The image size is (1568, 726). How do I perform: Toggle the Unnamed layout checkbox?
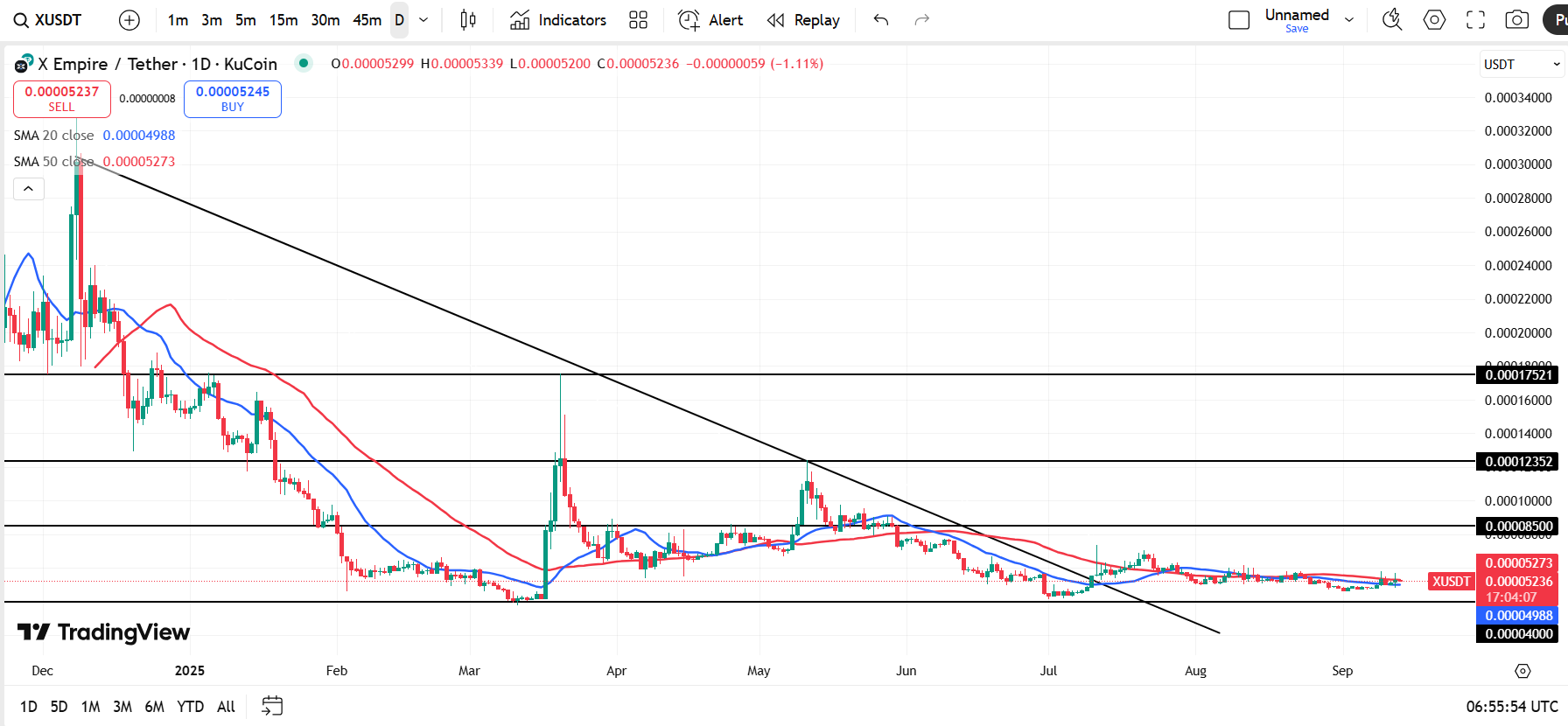tap(1239, 20)
